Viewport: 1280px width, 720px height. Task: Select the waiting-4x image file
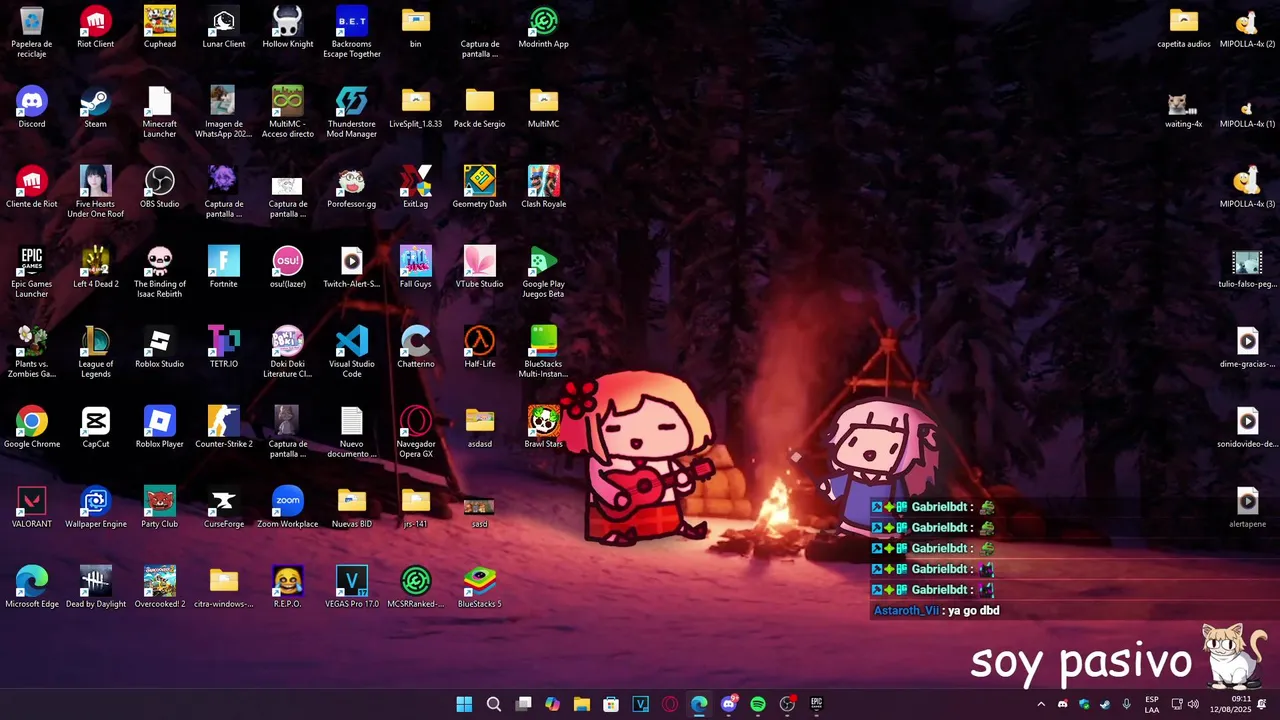click(1184, 107)
